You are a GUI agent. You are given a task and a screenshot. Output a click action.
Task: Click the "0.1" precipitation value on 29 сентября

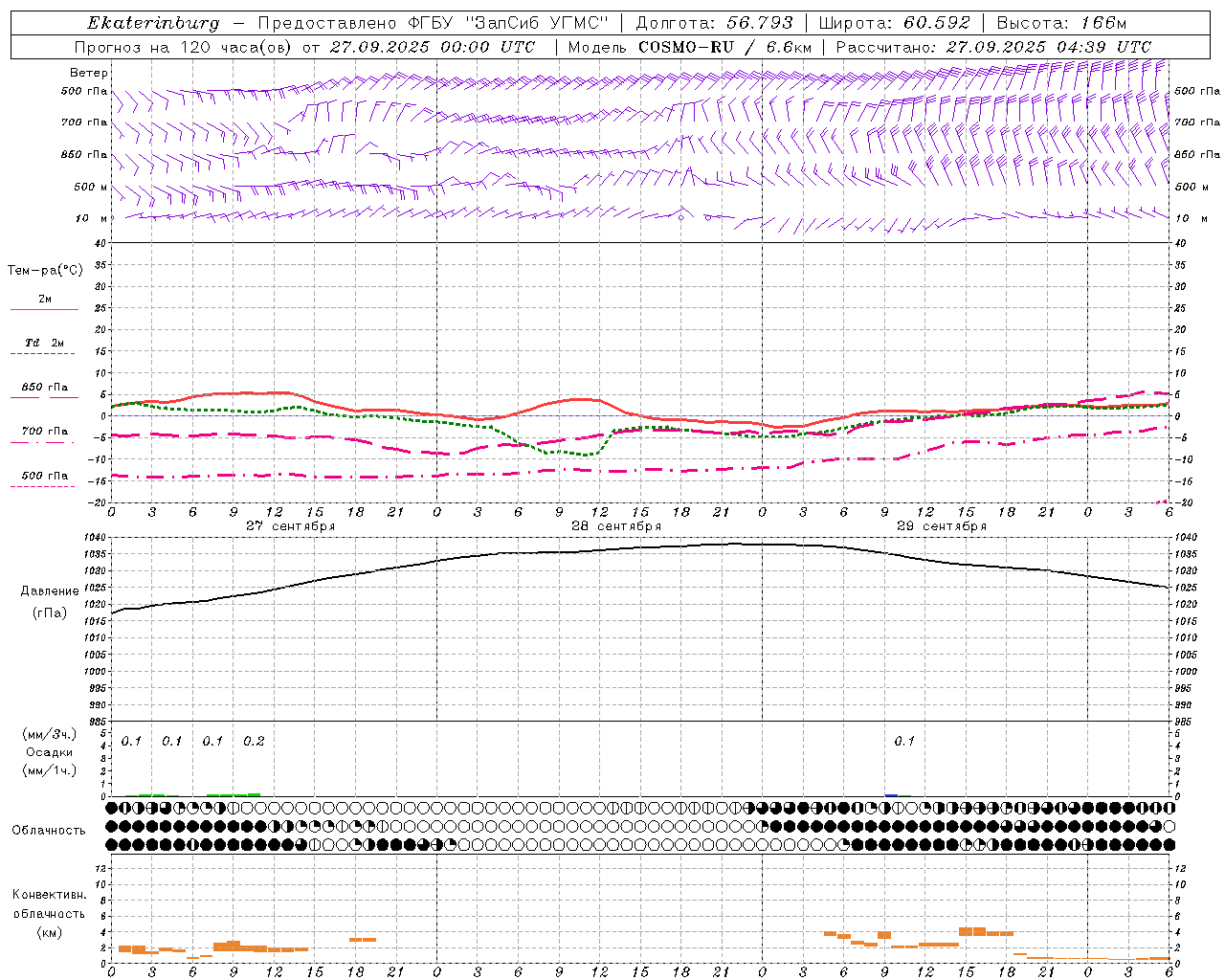pos(904,741)
